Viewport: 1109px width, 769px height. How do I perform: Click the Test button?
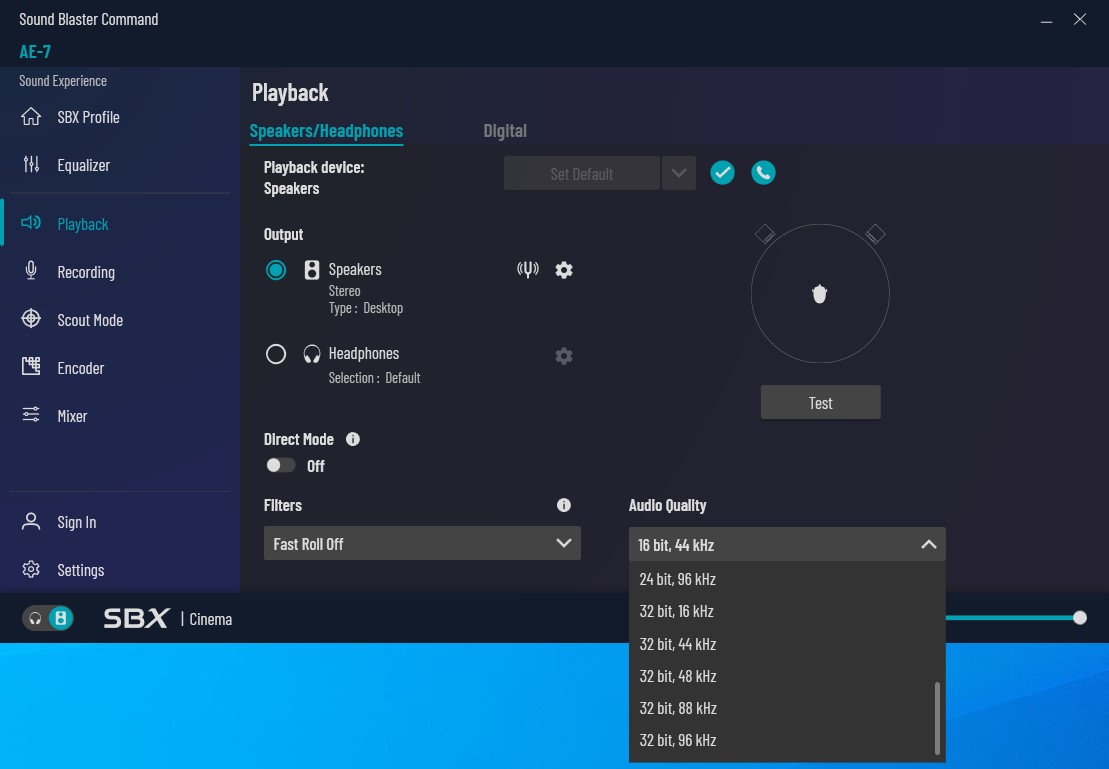tap(820, 403)
